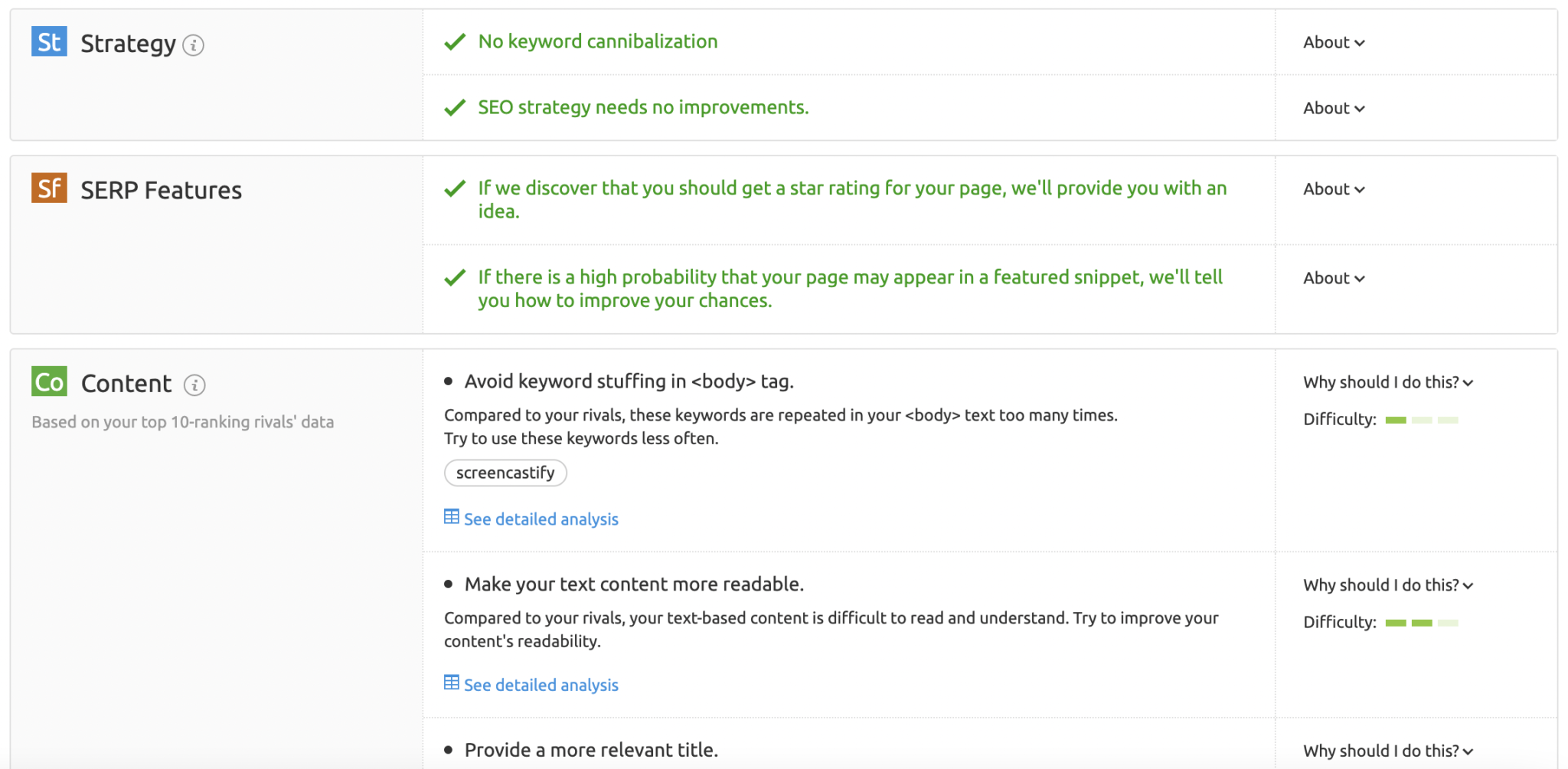Click checkmark beside No keyword cannibalization
Viewport: 1568px width, 769px height.
455,42
